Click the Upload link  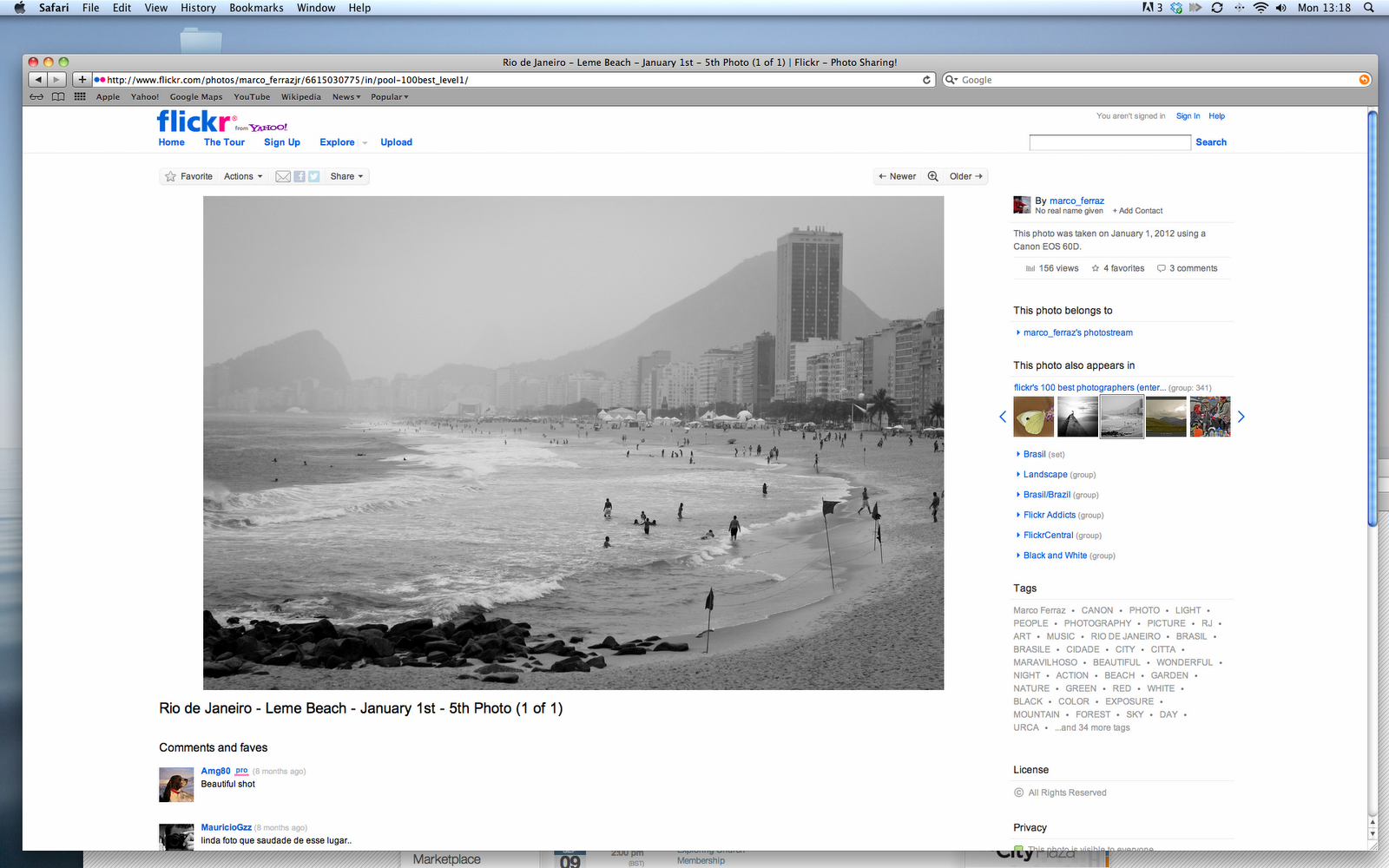tap(397, 142)
